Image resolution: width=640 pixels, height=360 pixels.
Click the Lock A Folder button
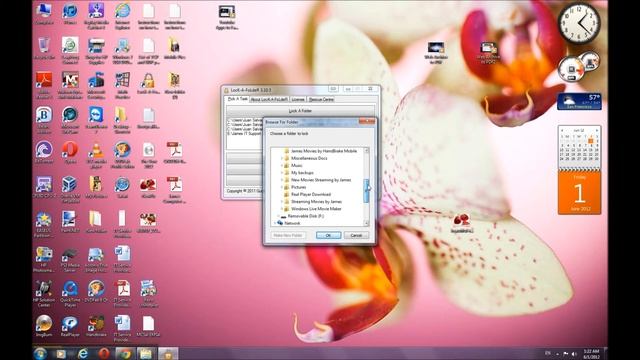pyautogui.click(x=300, y=111)
